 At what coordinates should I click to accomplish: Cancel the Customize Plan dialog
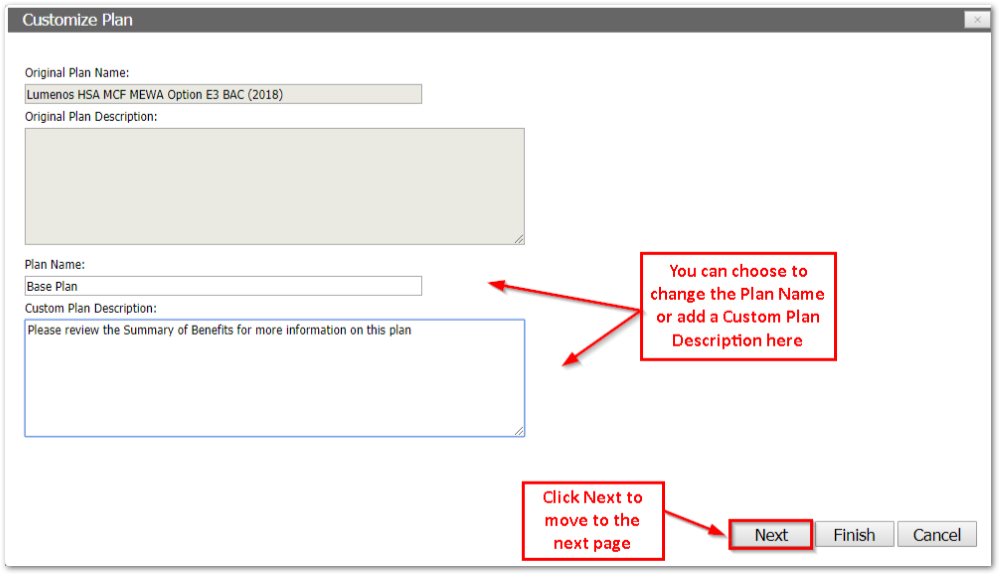pos(937,534)
